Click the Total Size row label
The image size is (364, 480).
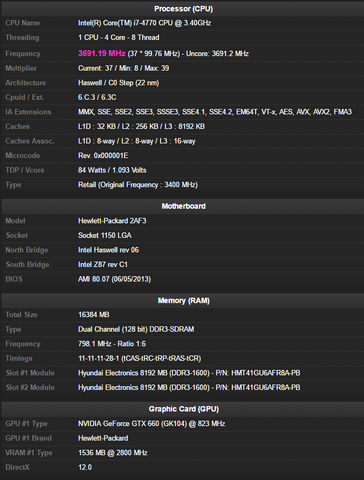coord(21,315)
